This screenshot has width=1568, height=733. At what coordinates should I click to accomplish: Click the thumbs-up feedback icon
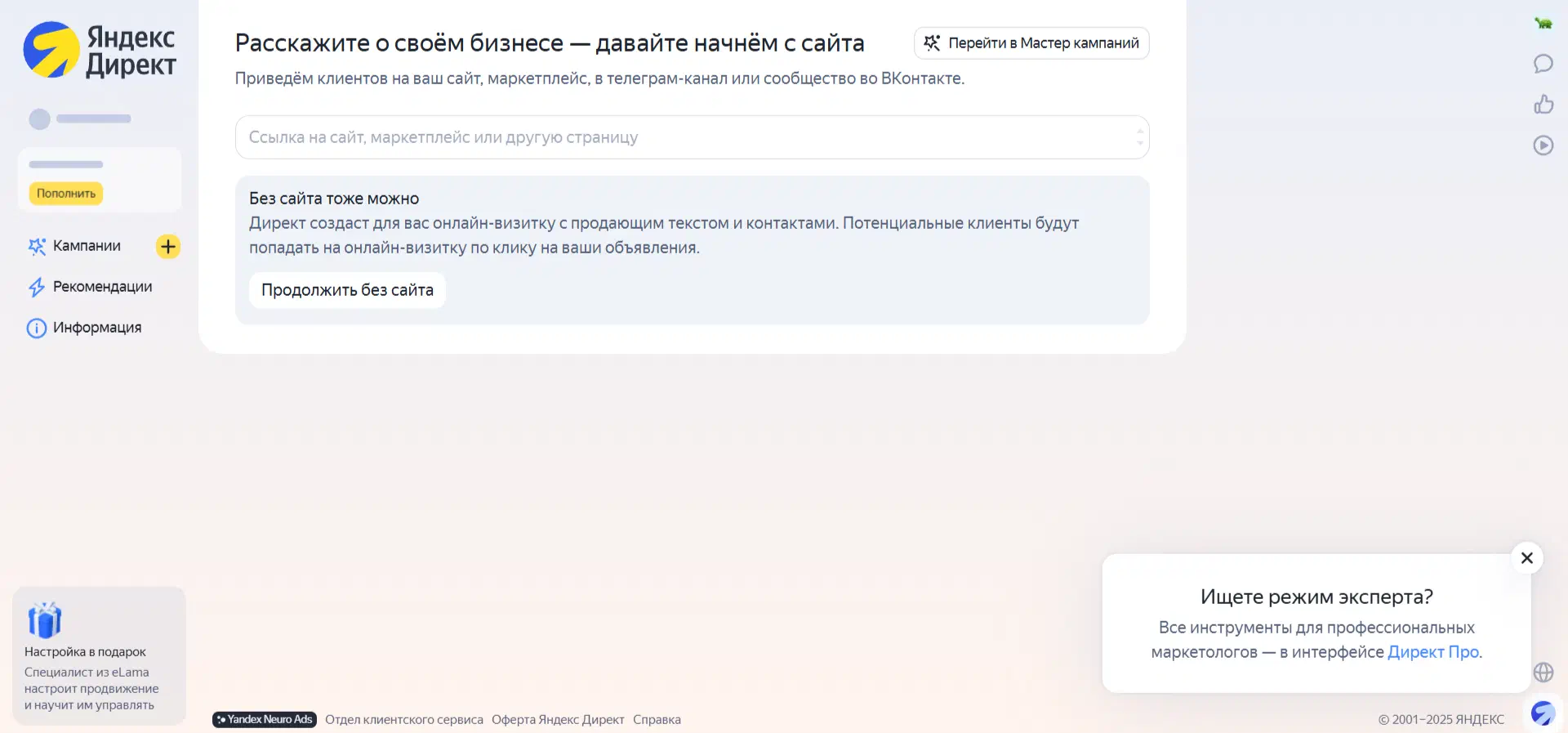[x=1543, y=105]
